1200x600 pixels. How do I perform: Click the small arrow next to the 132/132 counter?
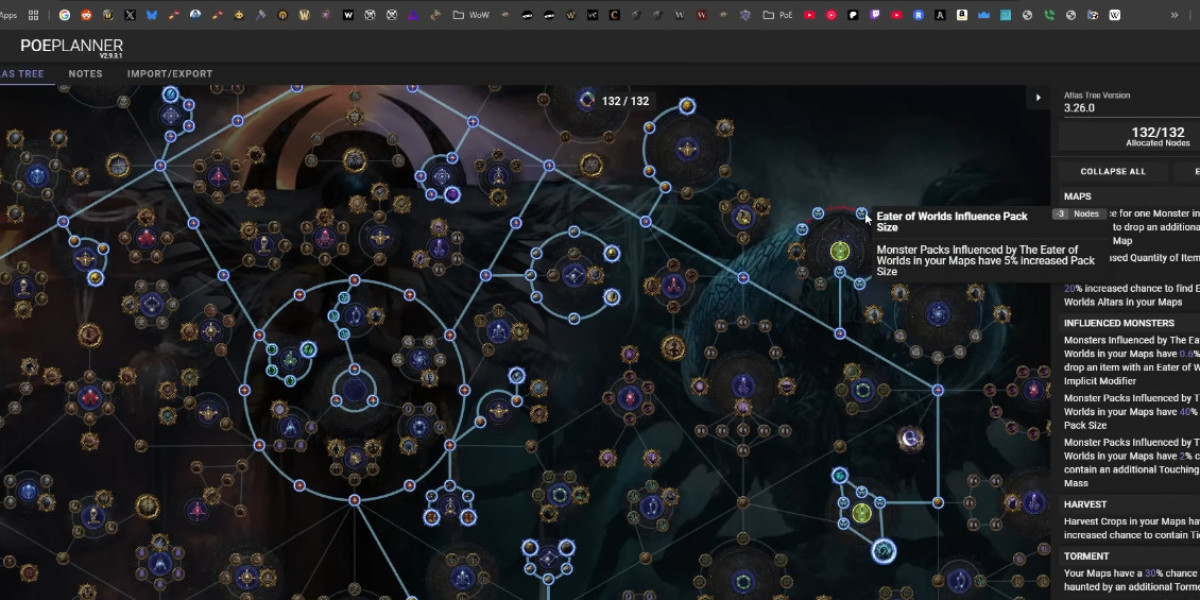[1038, 97]
